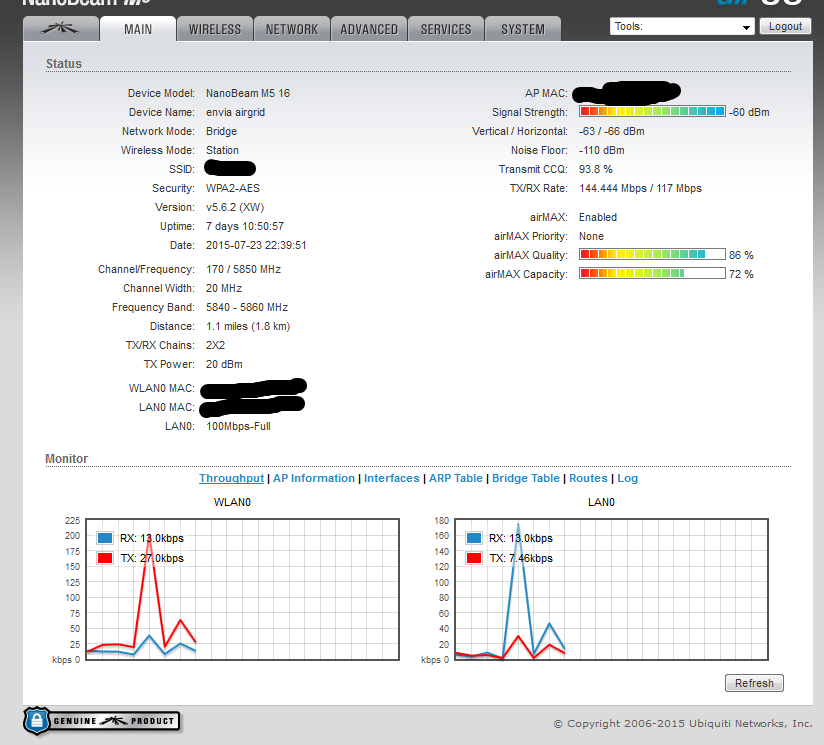Select the Throughput monitor link
Viewport: 824px width, 745px height.
(x=231, y=478)
